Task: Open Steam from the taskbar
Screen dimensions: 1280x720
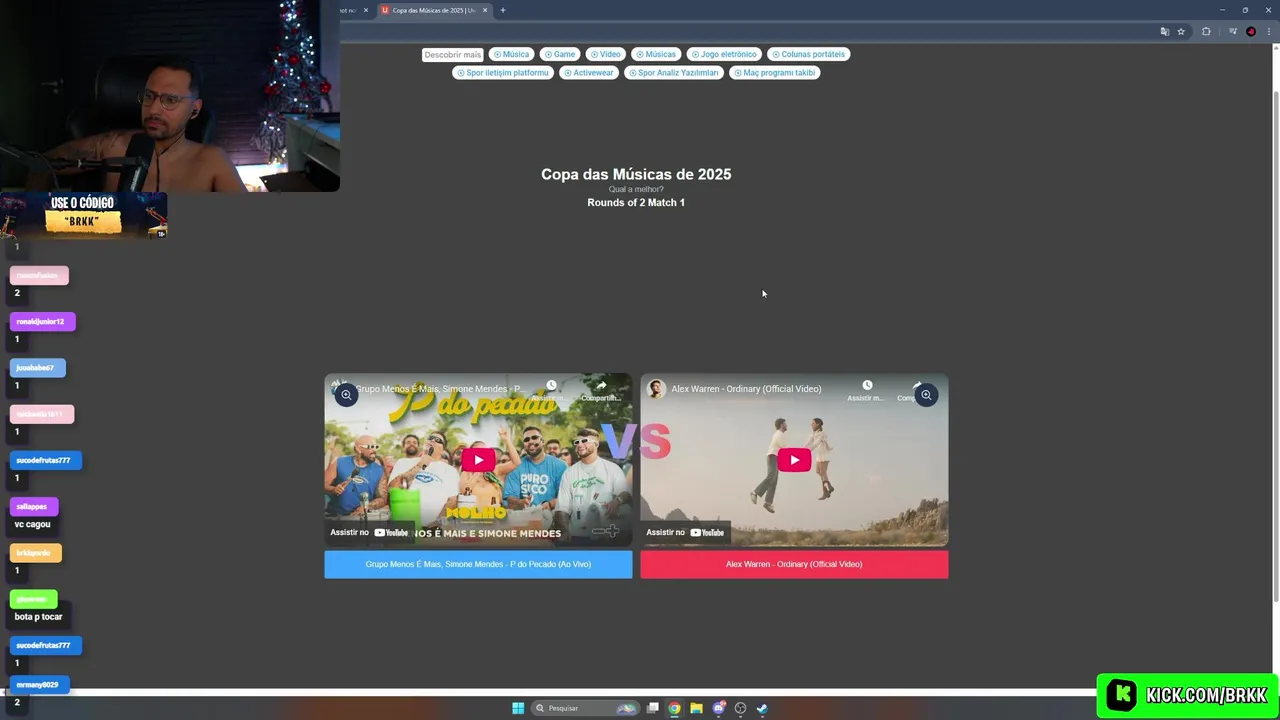Action: [762, 708]
